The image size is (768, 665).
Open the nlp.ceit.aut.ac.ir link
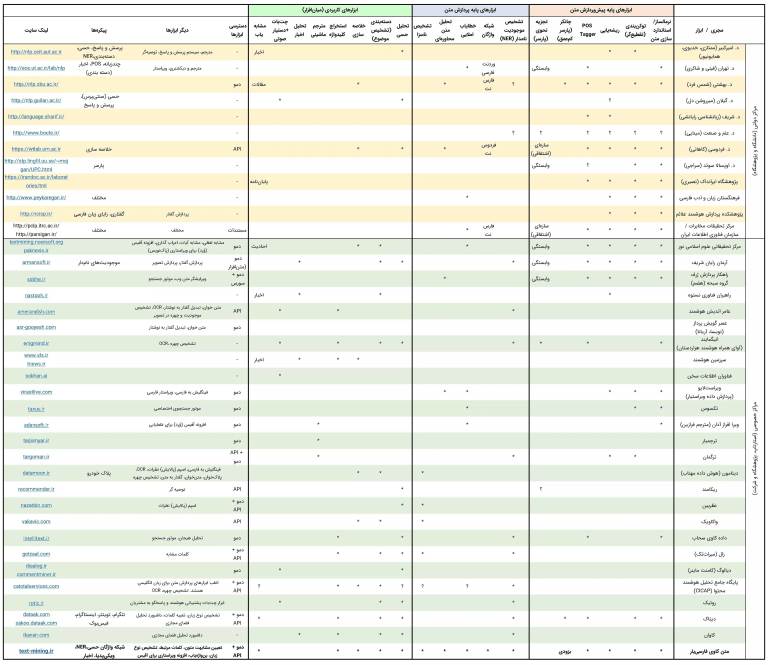36,52
